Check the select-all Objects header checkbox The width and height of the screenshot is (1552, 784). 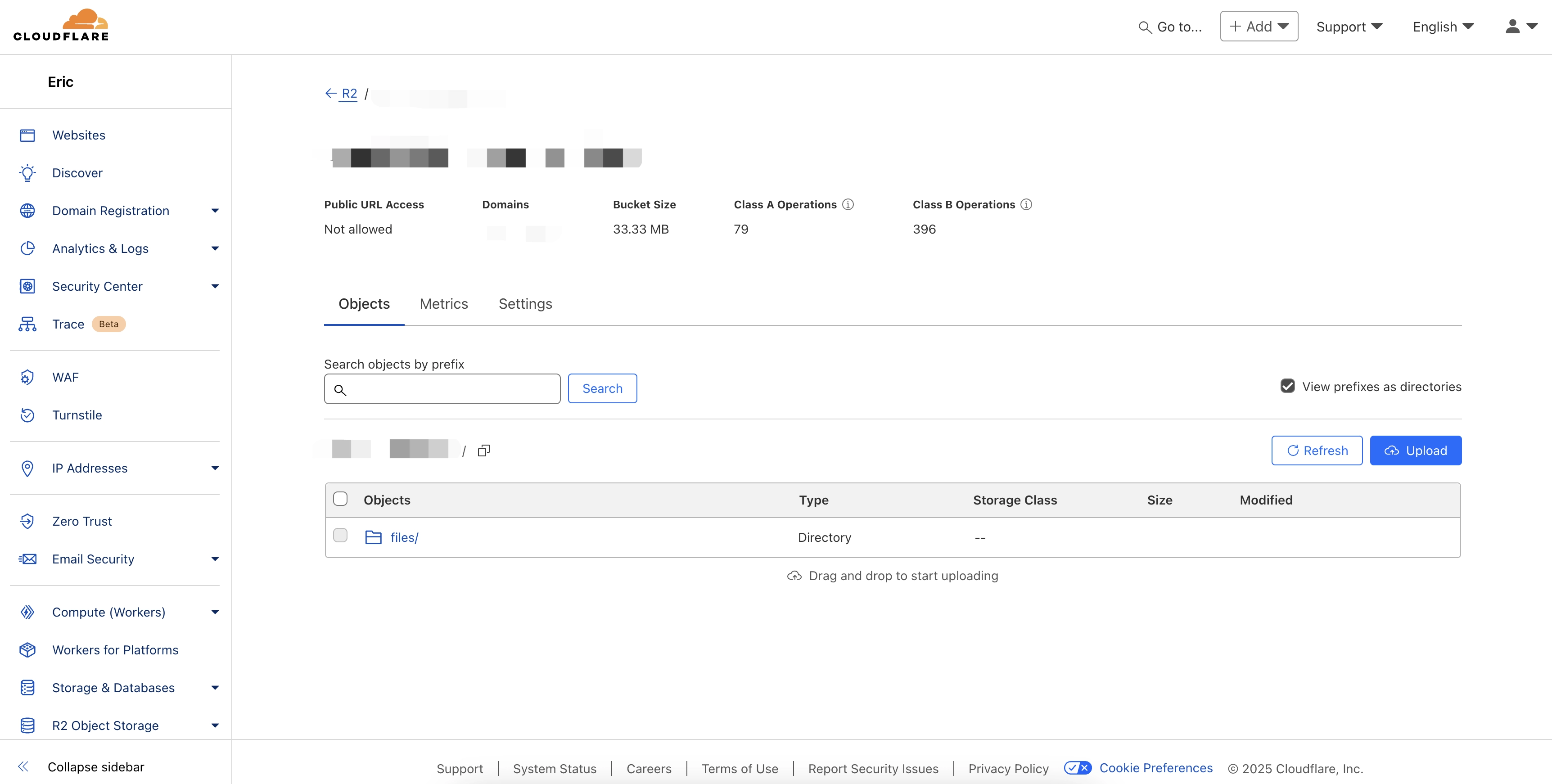(x=340, y=499)
